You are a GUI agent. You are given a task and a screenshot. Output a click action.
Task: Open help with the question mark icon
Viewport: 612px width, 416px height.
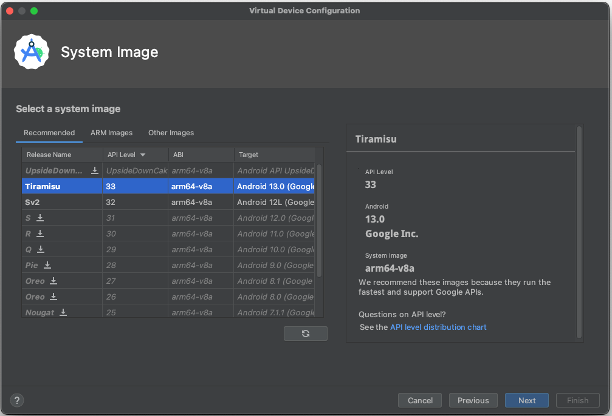click(x=17, y=400)
